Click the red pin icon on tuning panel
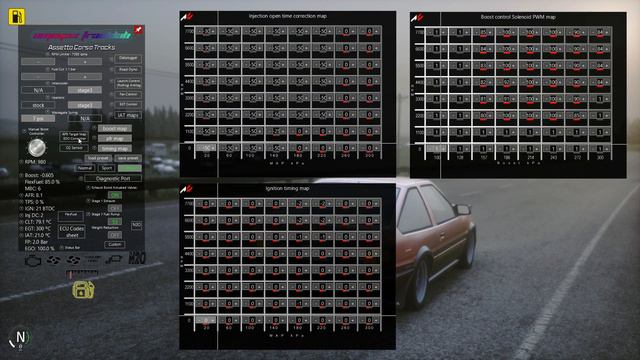The height and width of the screenshot is (360, 640). coord(138,30)
